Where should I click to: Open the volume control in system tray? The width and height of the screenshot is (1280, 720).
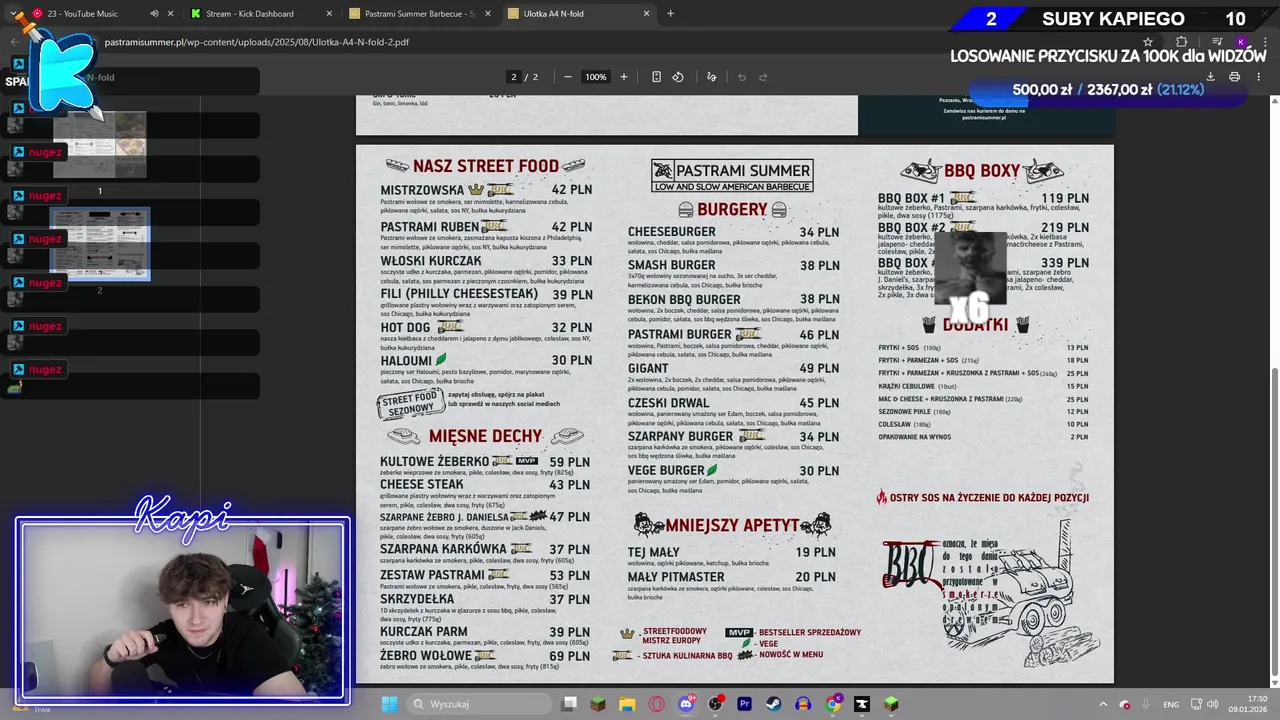click(1212, 704)
